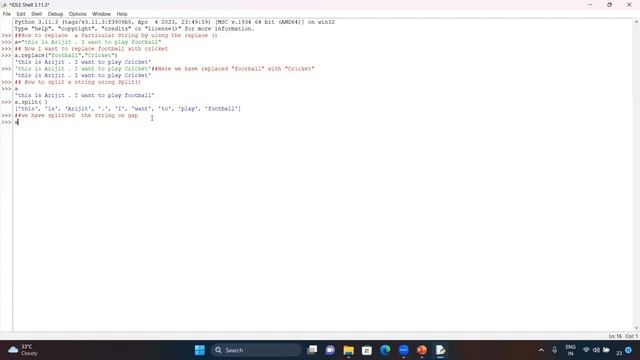Open Microsoft Store from taskbar
640x360 pixels.
pyautogui.click(x=367, y=350)
